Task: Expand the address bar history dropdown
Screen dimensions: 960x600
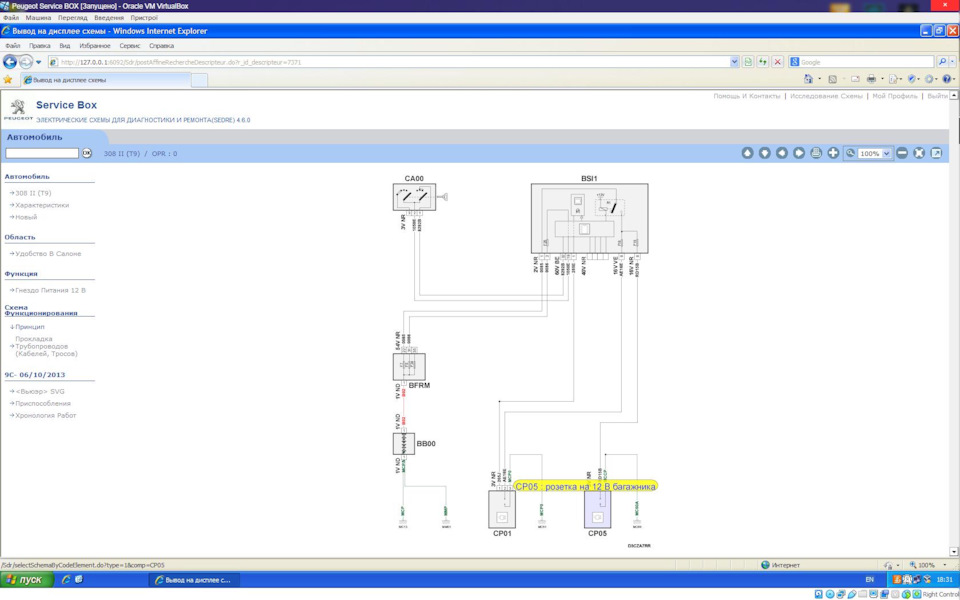Action: point(735,62)
